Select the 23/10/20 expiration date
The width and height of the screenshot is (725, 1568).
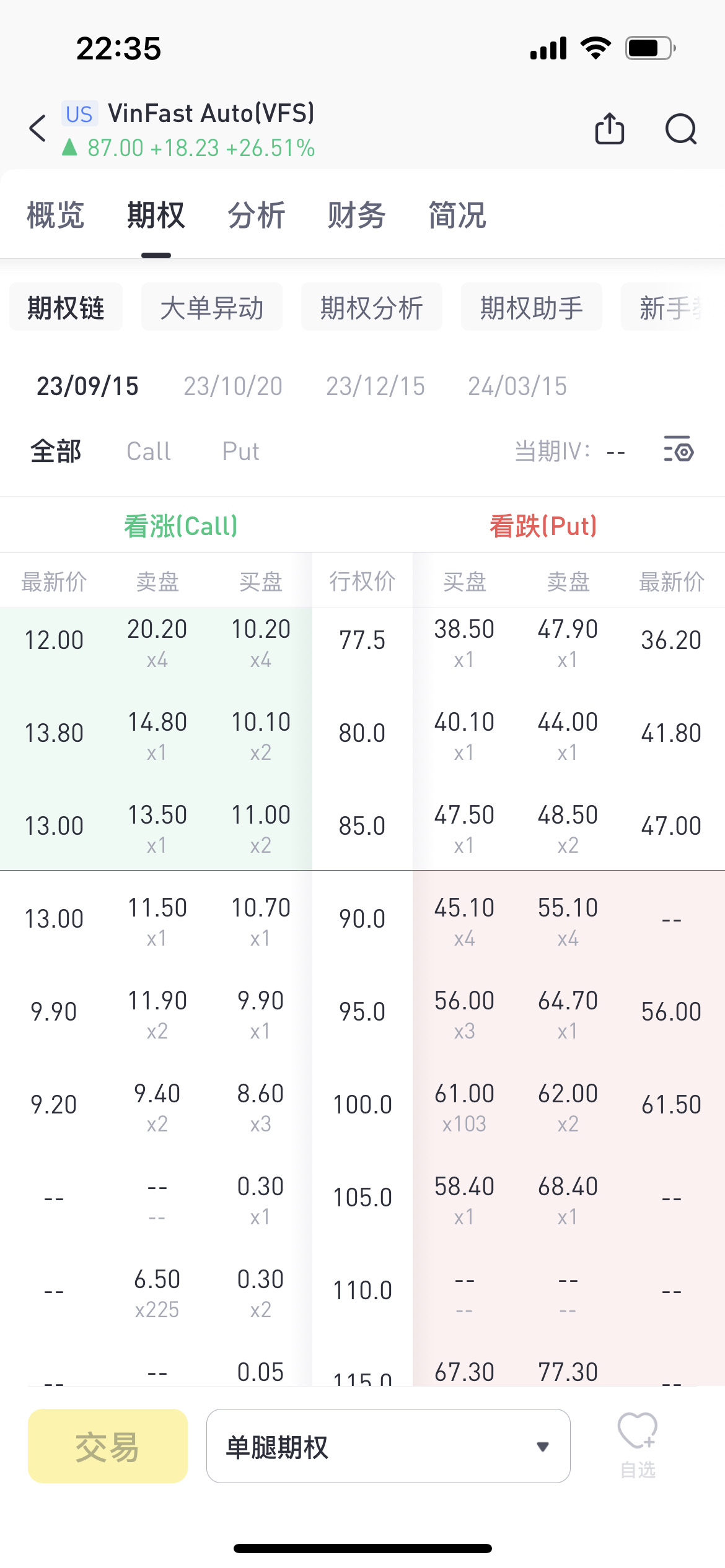click(232, 386)
